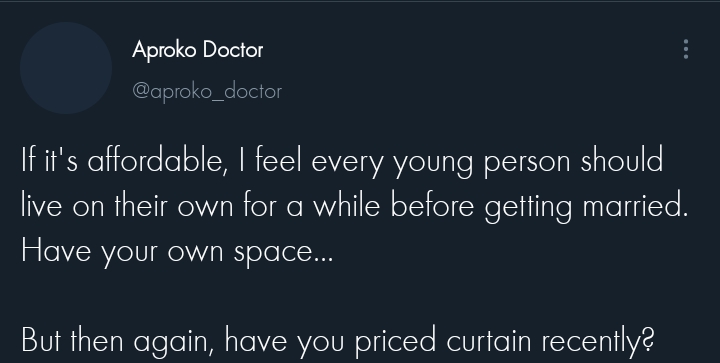
Task: Click the word "recently?" at the tweet's end
Action: (x=598, y=341)
